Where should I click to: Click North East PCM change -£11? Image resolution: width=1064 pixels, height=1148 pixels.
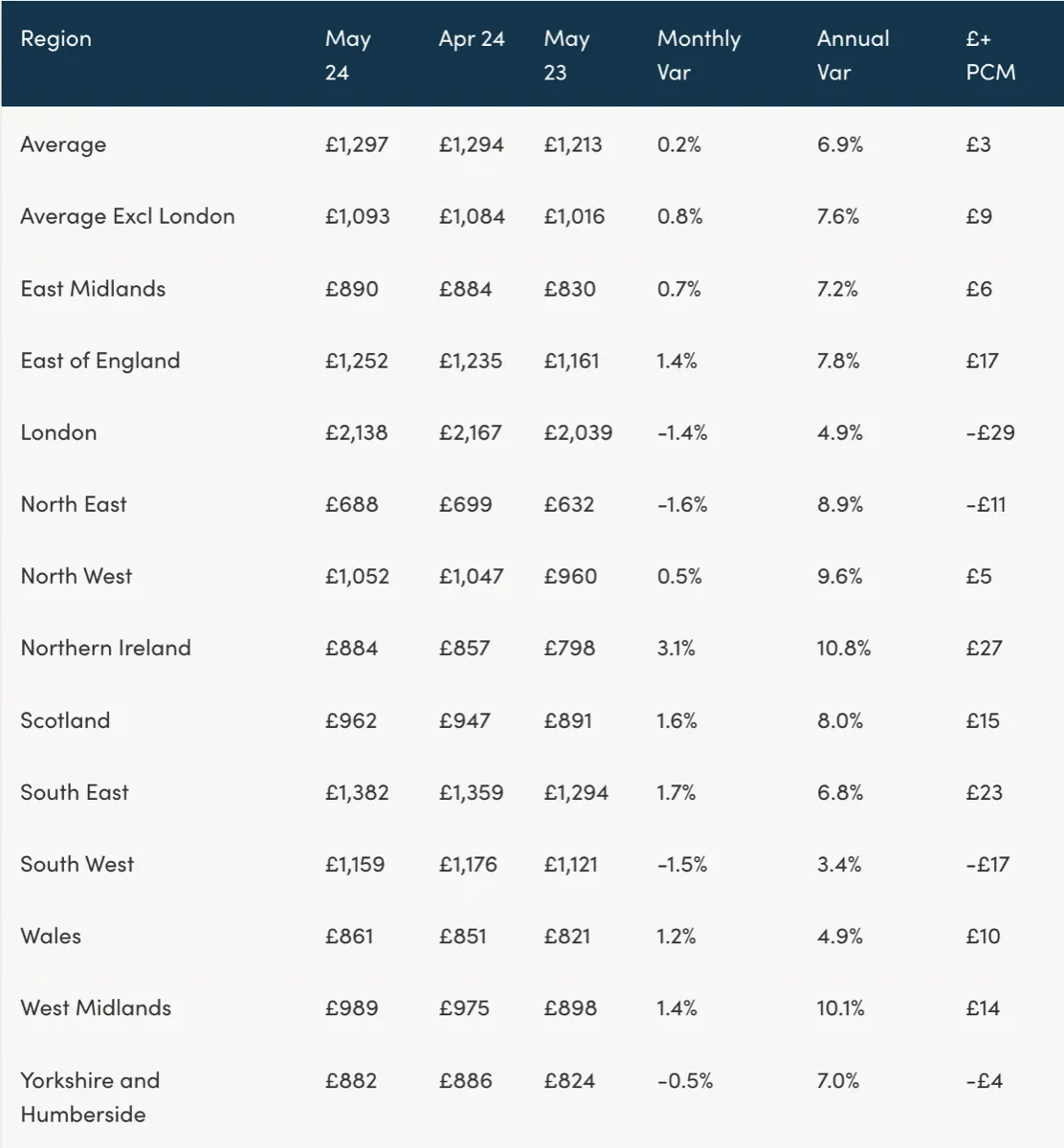click(986, 504)
